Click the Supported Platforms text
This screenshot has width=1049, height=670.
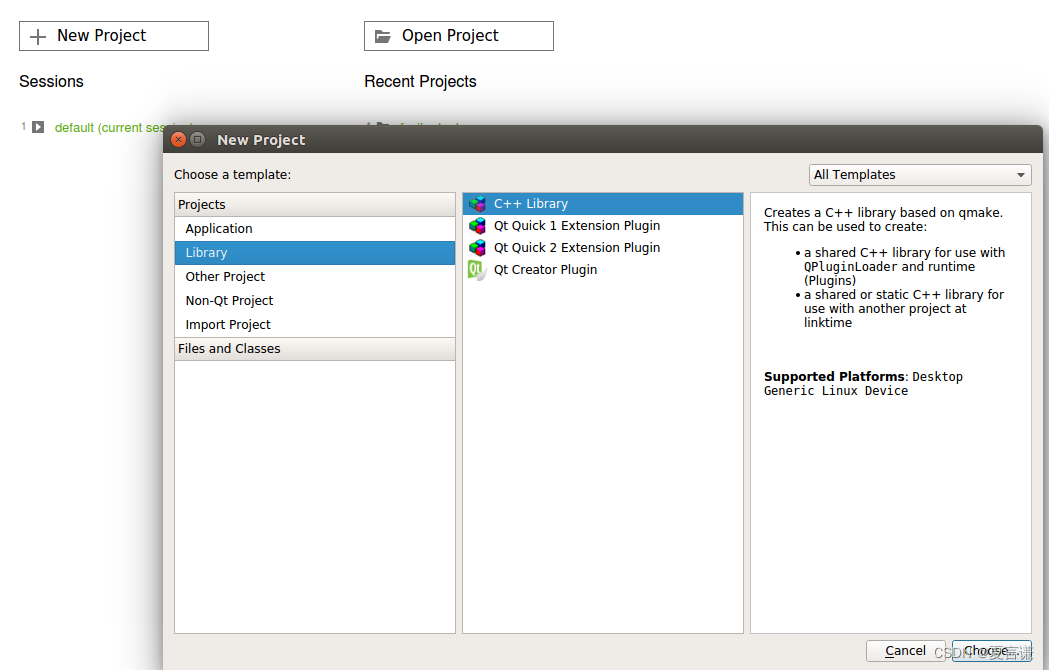point(834,377)
